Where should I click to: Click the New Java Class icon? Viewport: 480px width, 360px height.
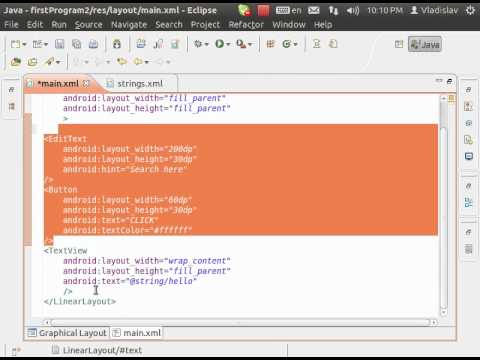(x=287, y=44)
